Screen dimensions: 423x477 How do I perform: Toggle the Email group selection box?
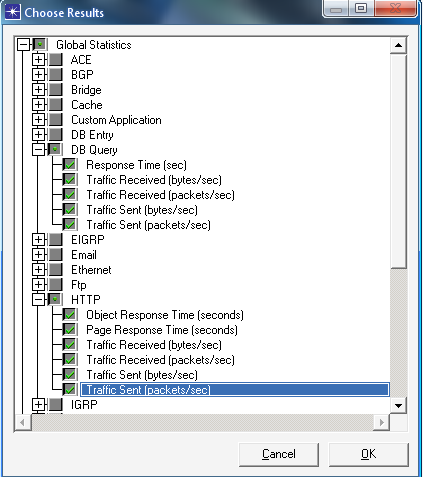coord(55,255)
